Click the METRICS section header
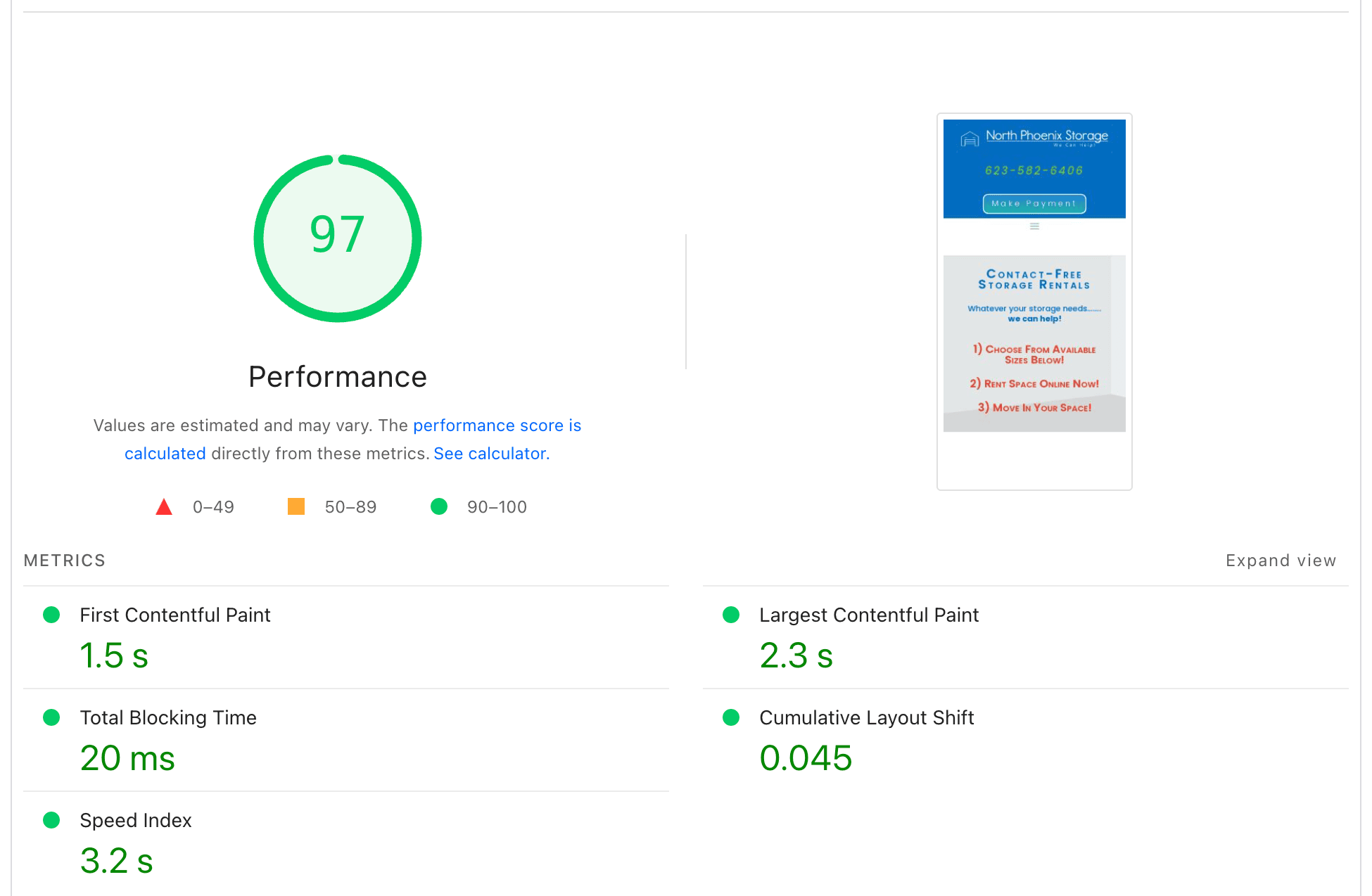 pos(64,561)
